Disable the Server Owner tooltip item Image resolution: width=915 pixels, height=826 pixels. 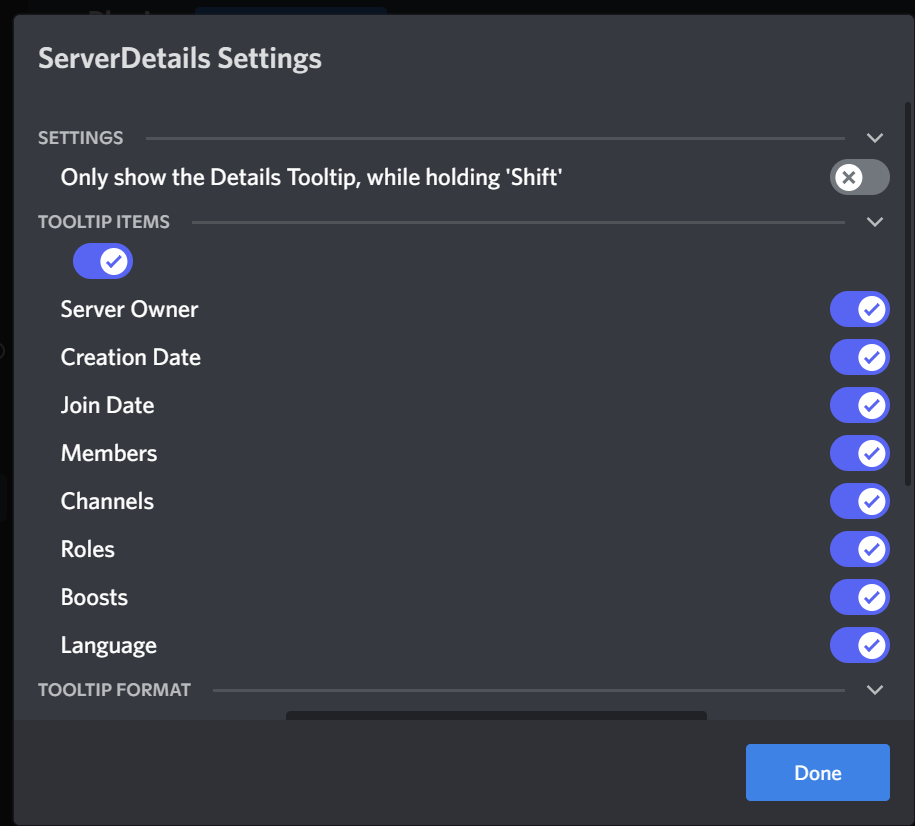tap(859, 309)
